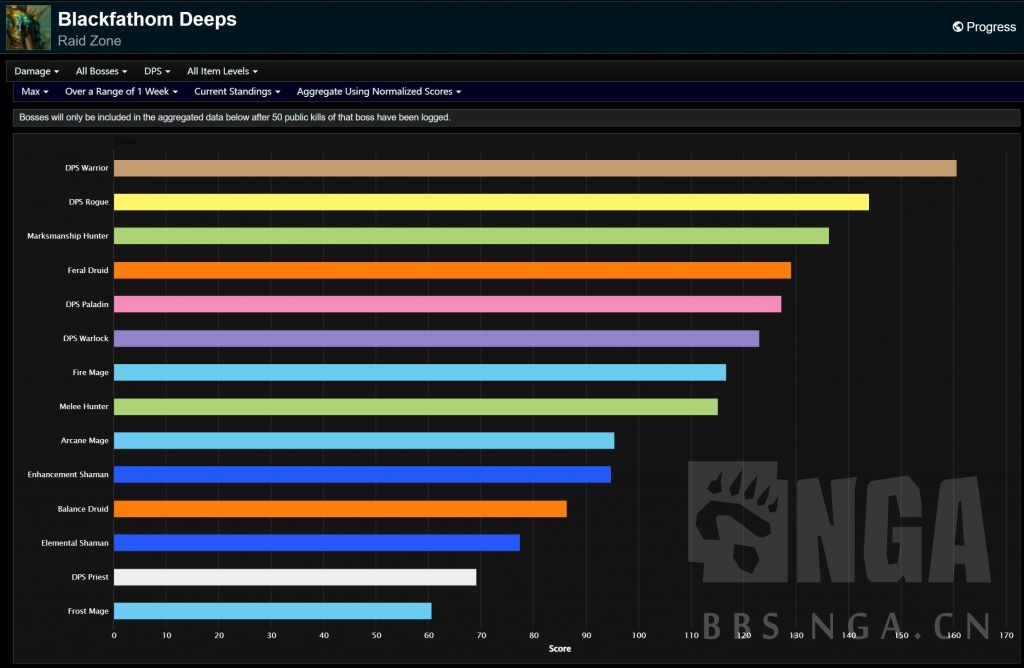Click the 170 tick on Score axis
Image resolution: width=1024 pixels, height=668 pixels.
tap(1006, 635)
